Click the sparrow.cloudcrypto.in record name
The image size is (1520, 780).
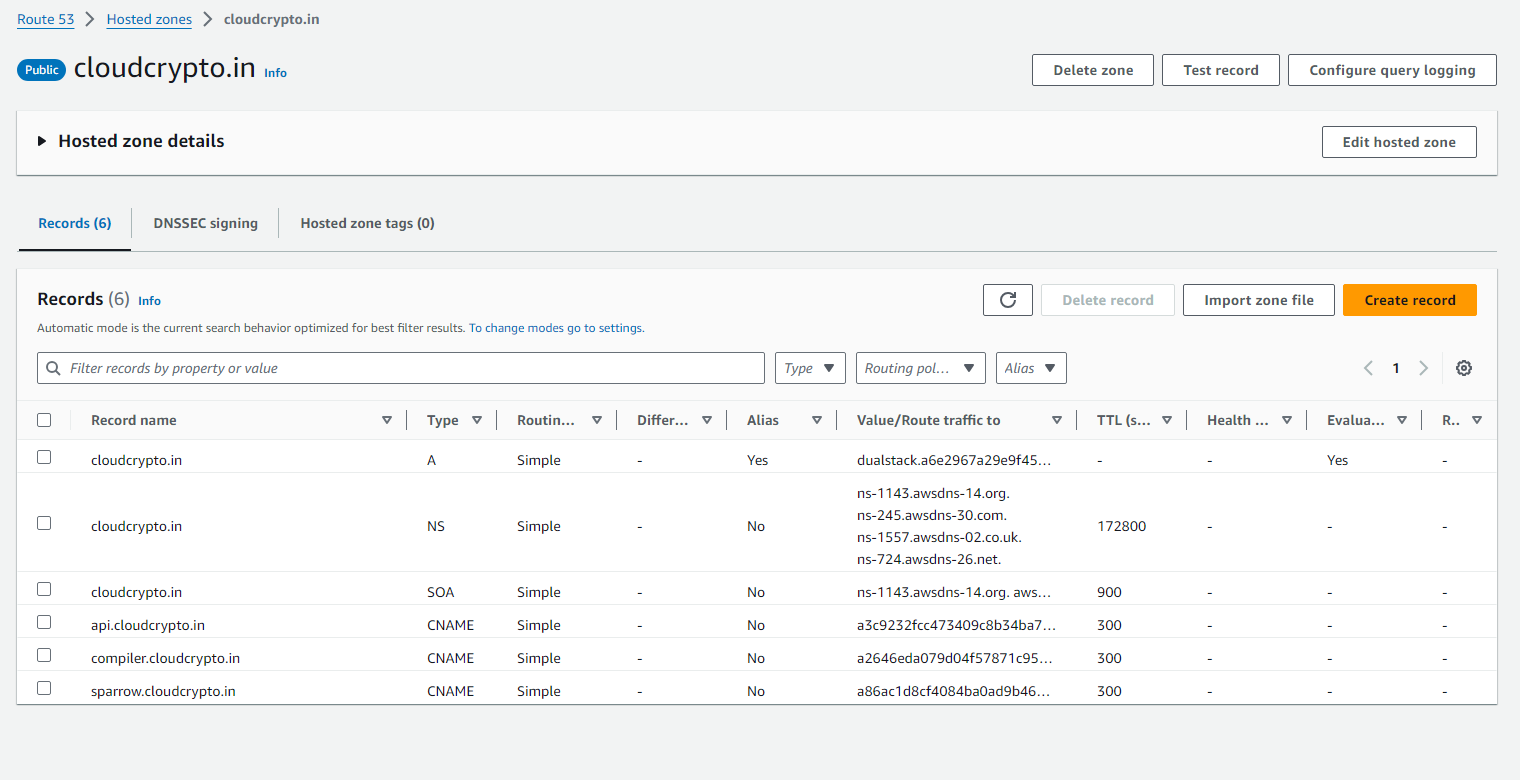[163, 691]
